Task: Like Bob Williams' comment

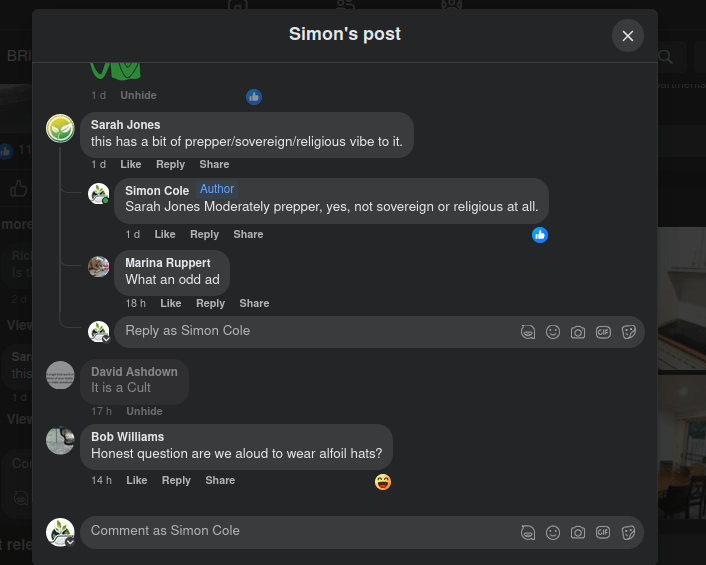Action: pyautogui.click(x=136, y=480)
